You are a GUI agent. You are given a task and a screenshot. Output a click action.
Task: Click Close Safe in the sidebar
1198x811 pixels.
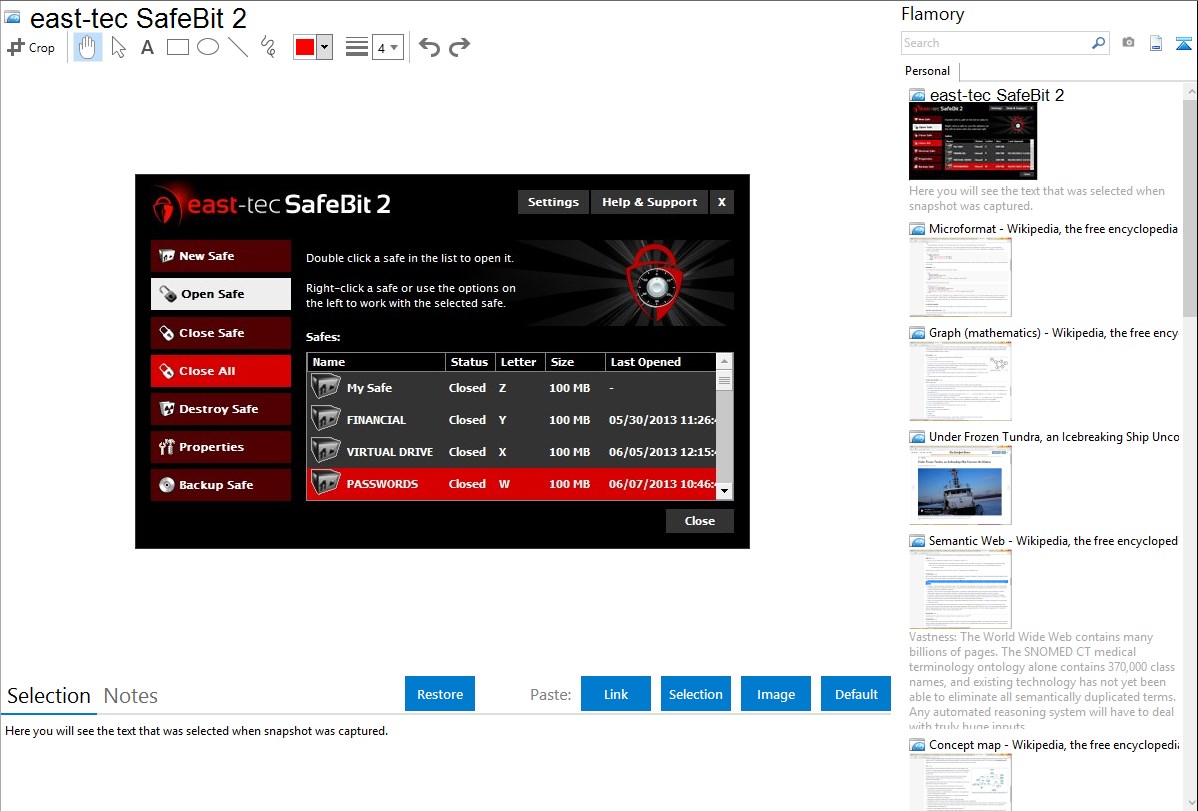click(221, 333)
